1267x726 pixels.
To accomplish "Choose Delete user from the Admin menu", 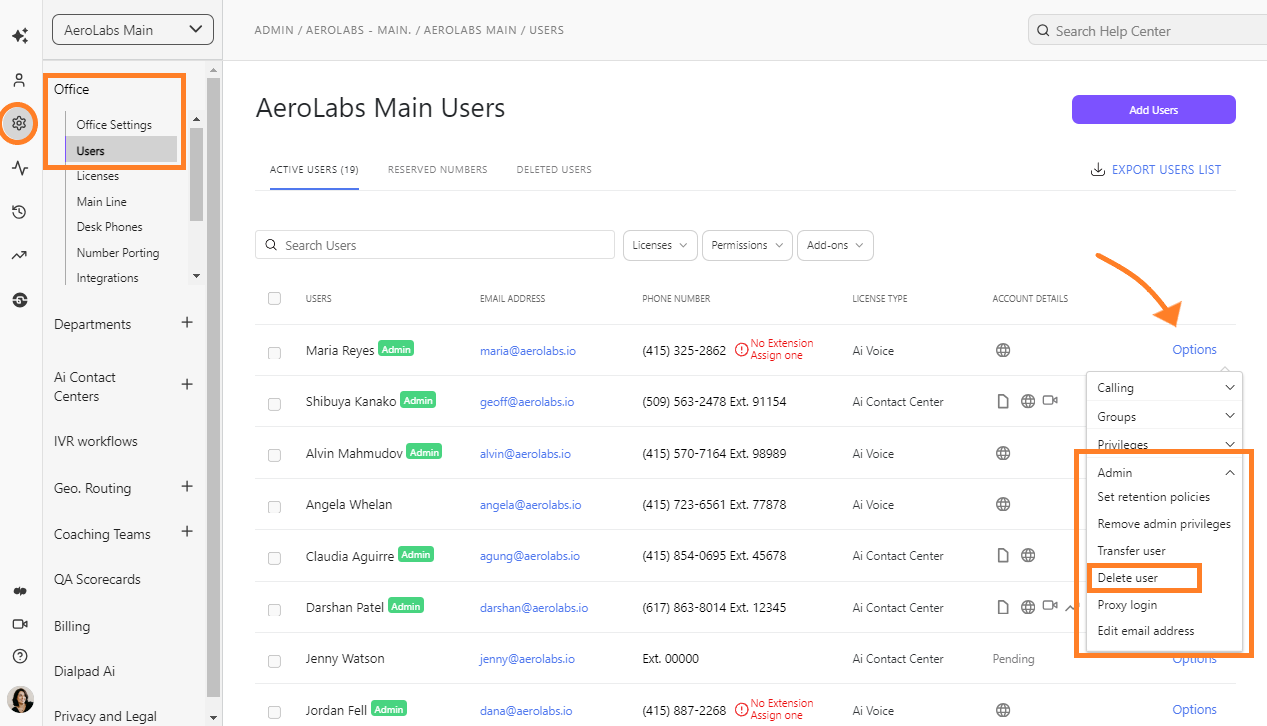I will click(x=1128, y=578).
